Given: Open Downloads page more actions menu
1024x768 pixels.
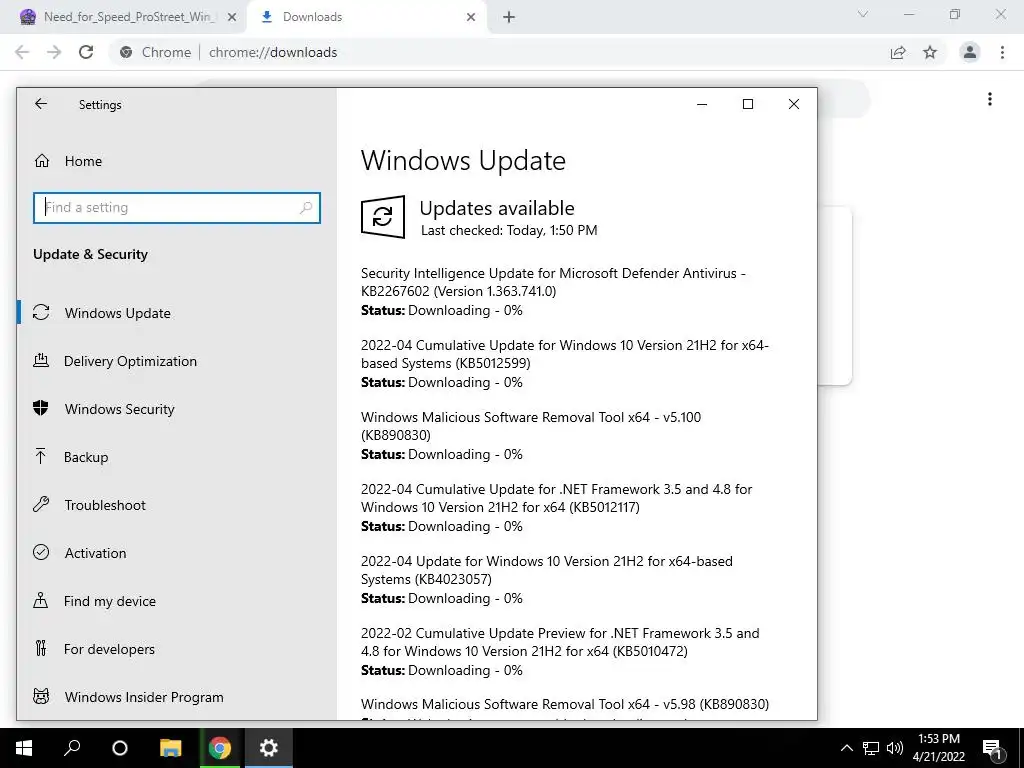Looking at the screenshot, I should pyautogui.click(x=990, y=99).
